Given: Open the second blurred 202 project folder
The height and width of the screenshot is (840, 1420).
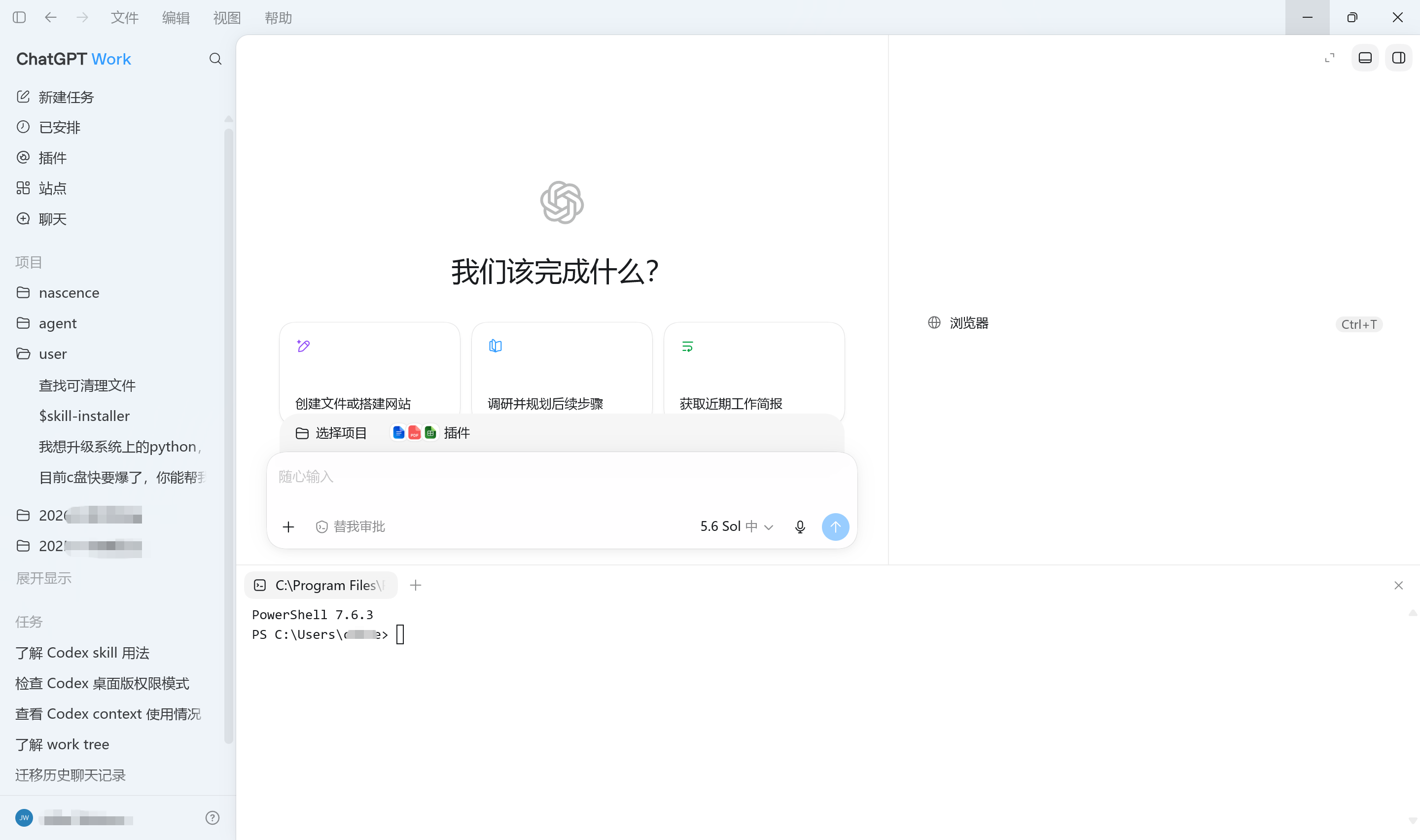Looking at the screenshot, I should 79,546.
